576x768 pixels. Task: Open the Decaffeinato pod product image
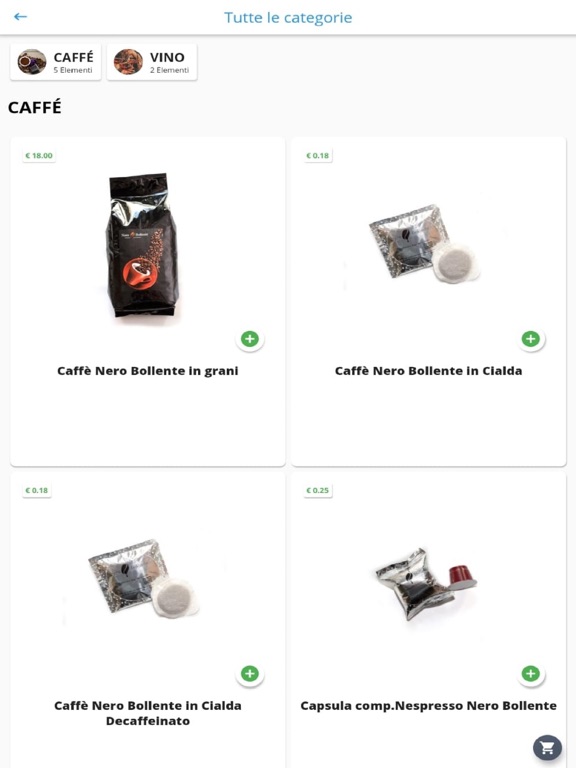pyautogui.click(x=144, y=578)
